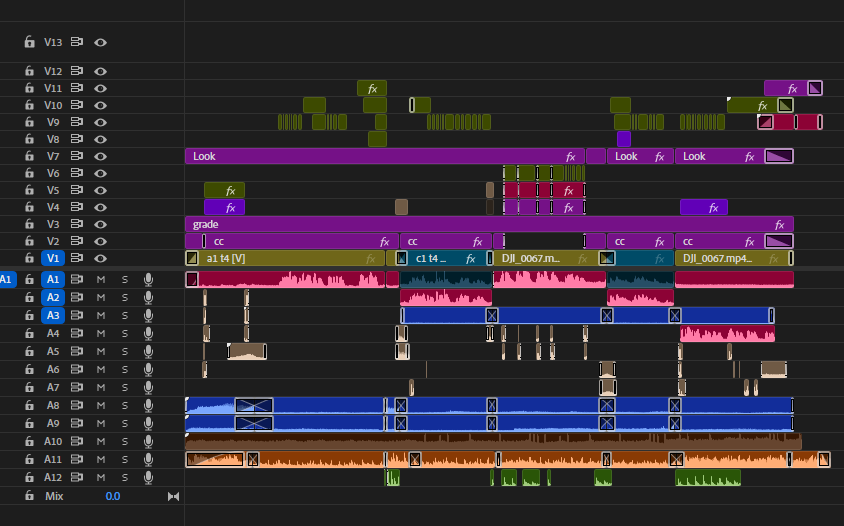Enable voice-over record on track A9
This screenshot has width=844, height=526.
(149, 424)
